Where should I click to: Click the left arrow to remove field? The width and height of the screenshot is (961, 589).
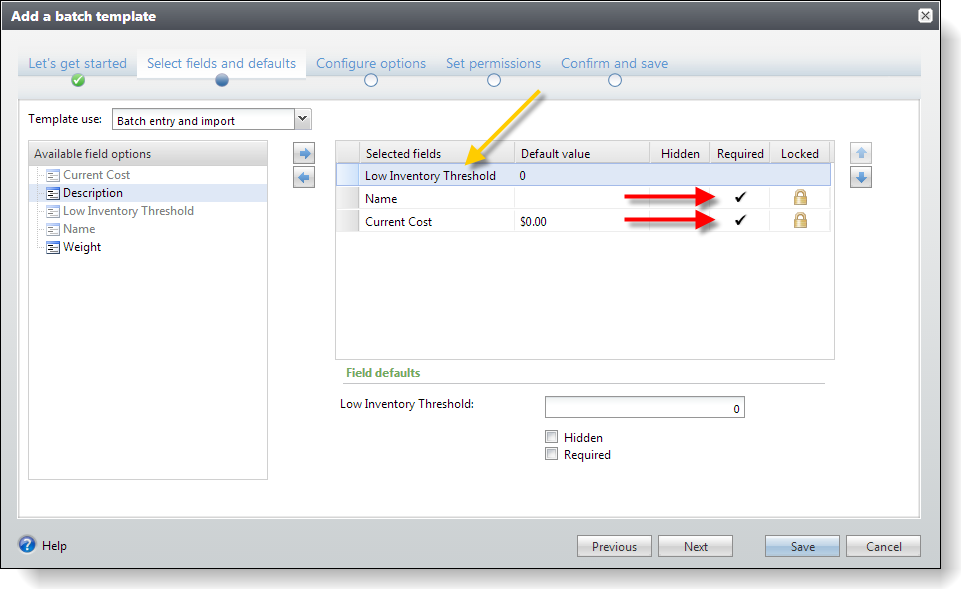coord(305,177)
